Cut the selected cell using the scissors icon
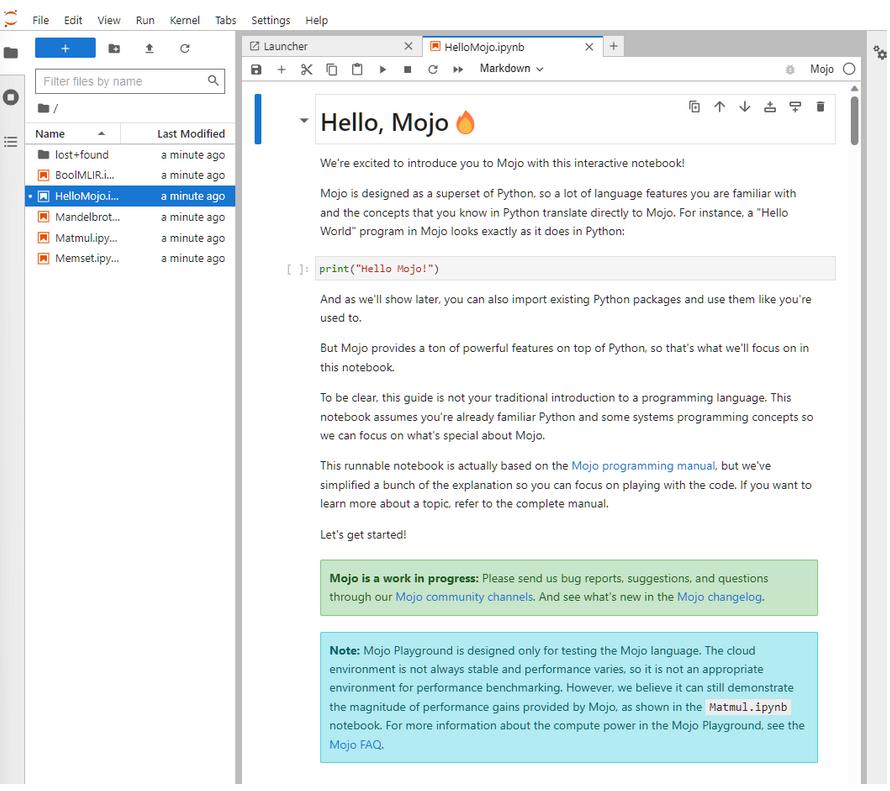Viewport: 890px width, 791px height. (x=307, y=69)
